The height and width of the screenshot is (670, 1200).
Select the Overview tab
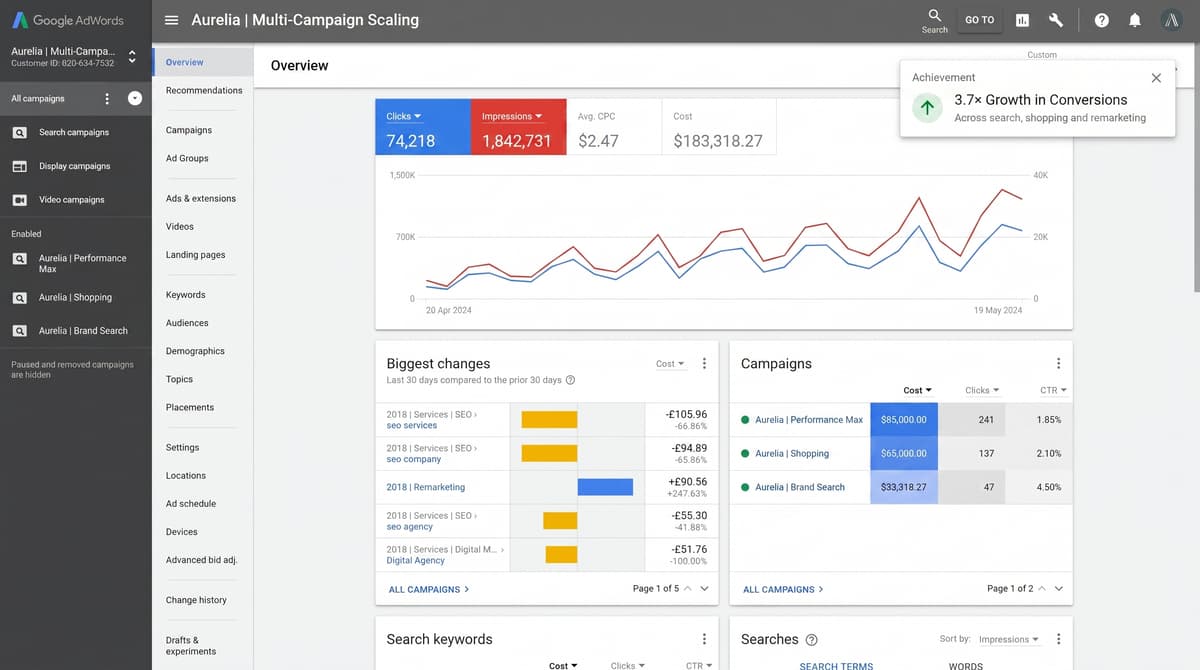(x=203, y=62)
